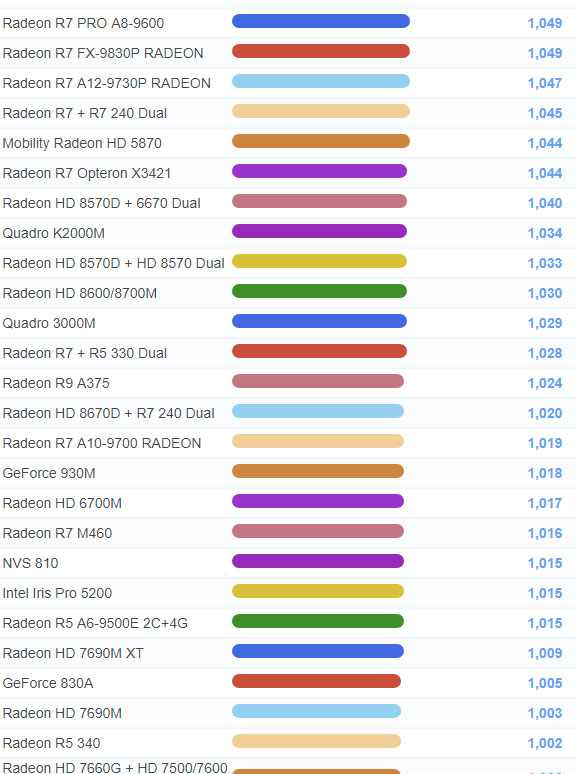
Task: Open the Radeon R7 PRO A8-9600 entry
Action: [x=83, y=23]
